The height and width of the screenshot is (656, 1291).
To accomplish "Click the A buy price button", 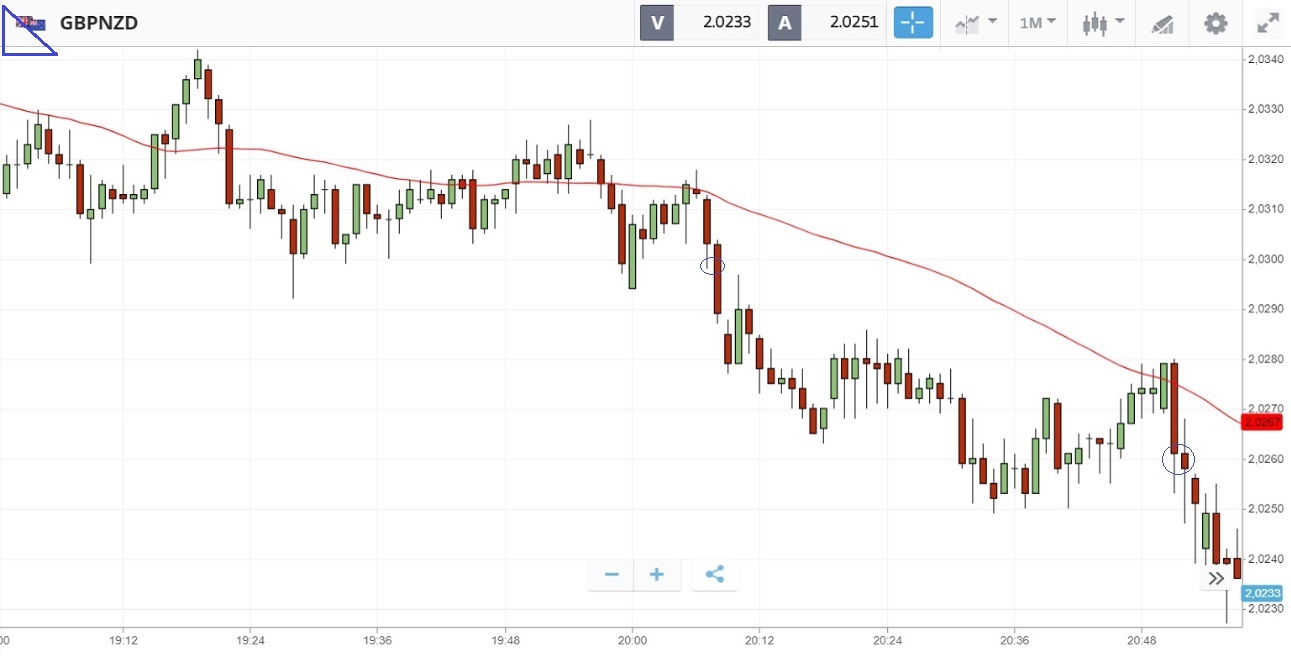I will [x=785, y=22].
